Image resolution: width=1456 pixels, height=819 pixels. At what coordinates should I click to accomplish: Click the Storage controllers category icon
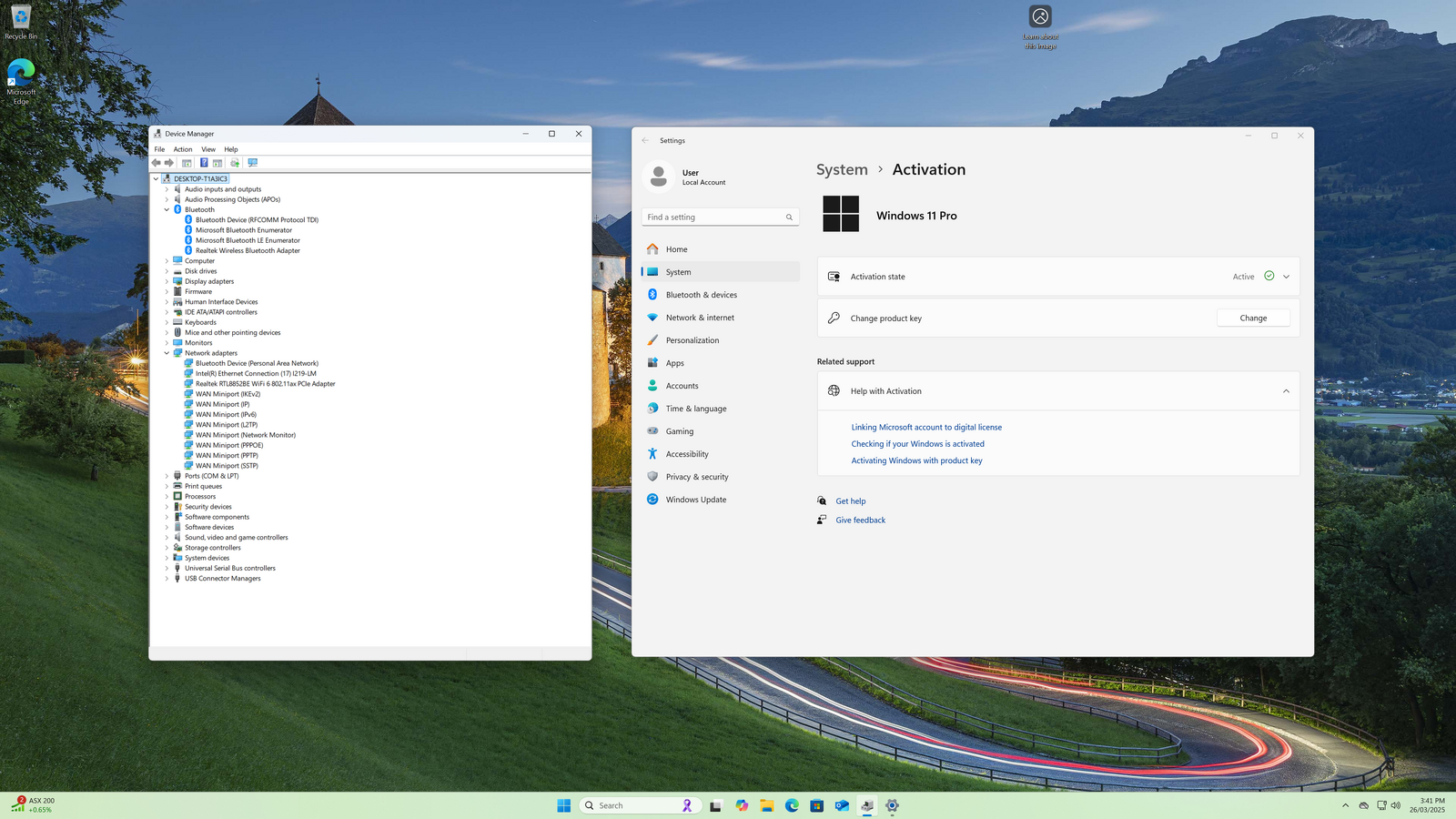[177, 548]
